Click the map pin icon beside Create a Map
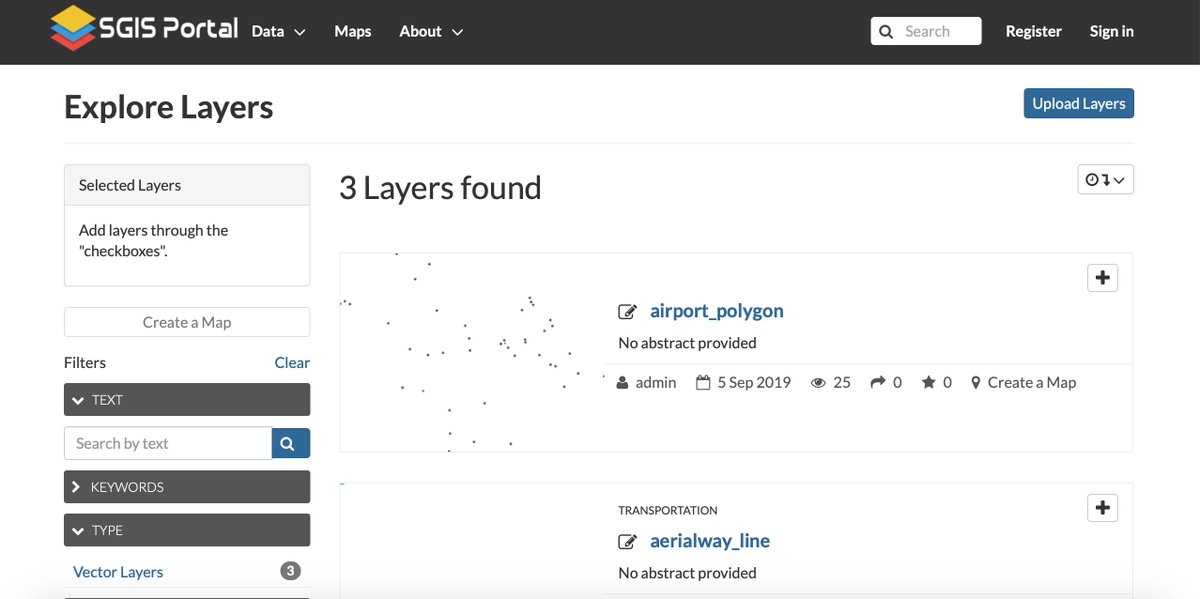Image resolution: width=1200 pixels, height=599 pixels. click(976, 383)
